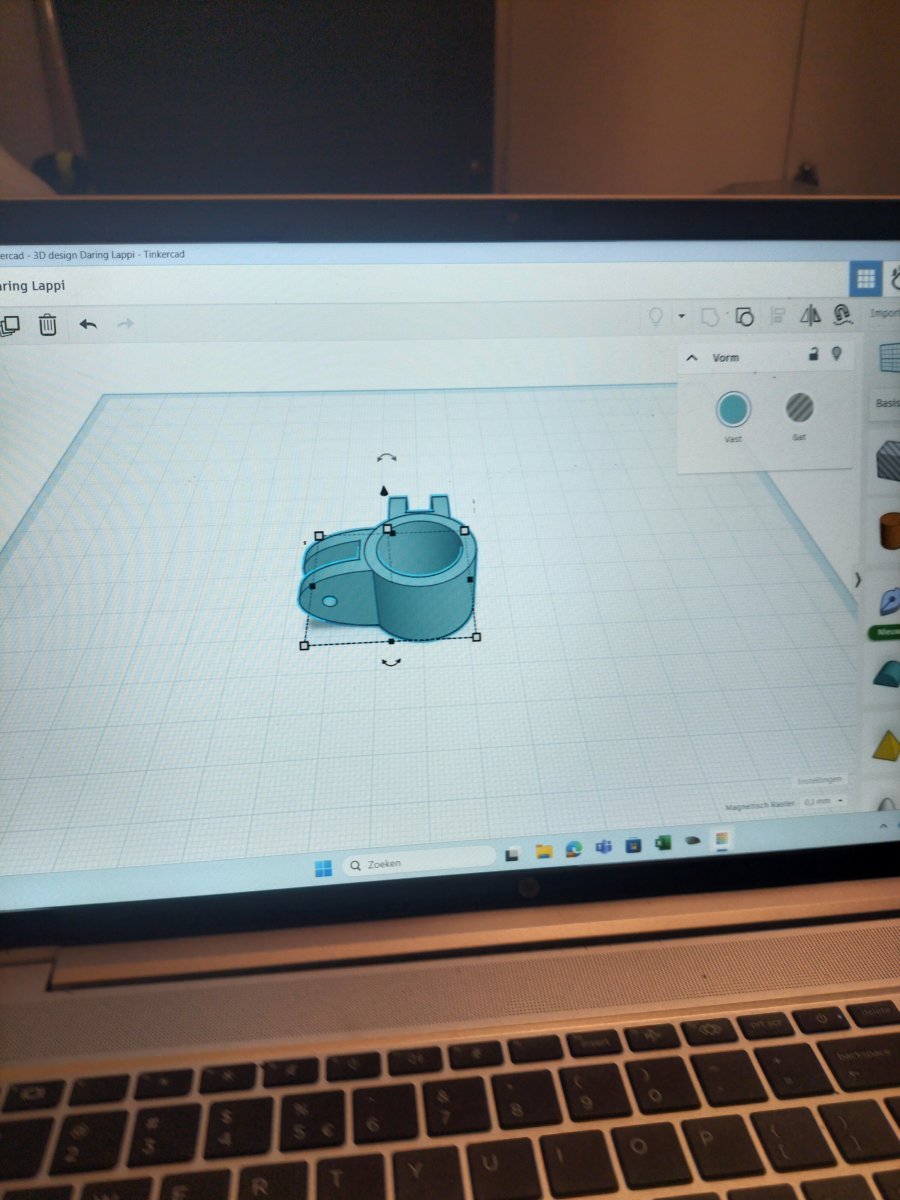
Task: Click the Group shapes icon
Action: [710, 317]
